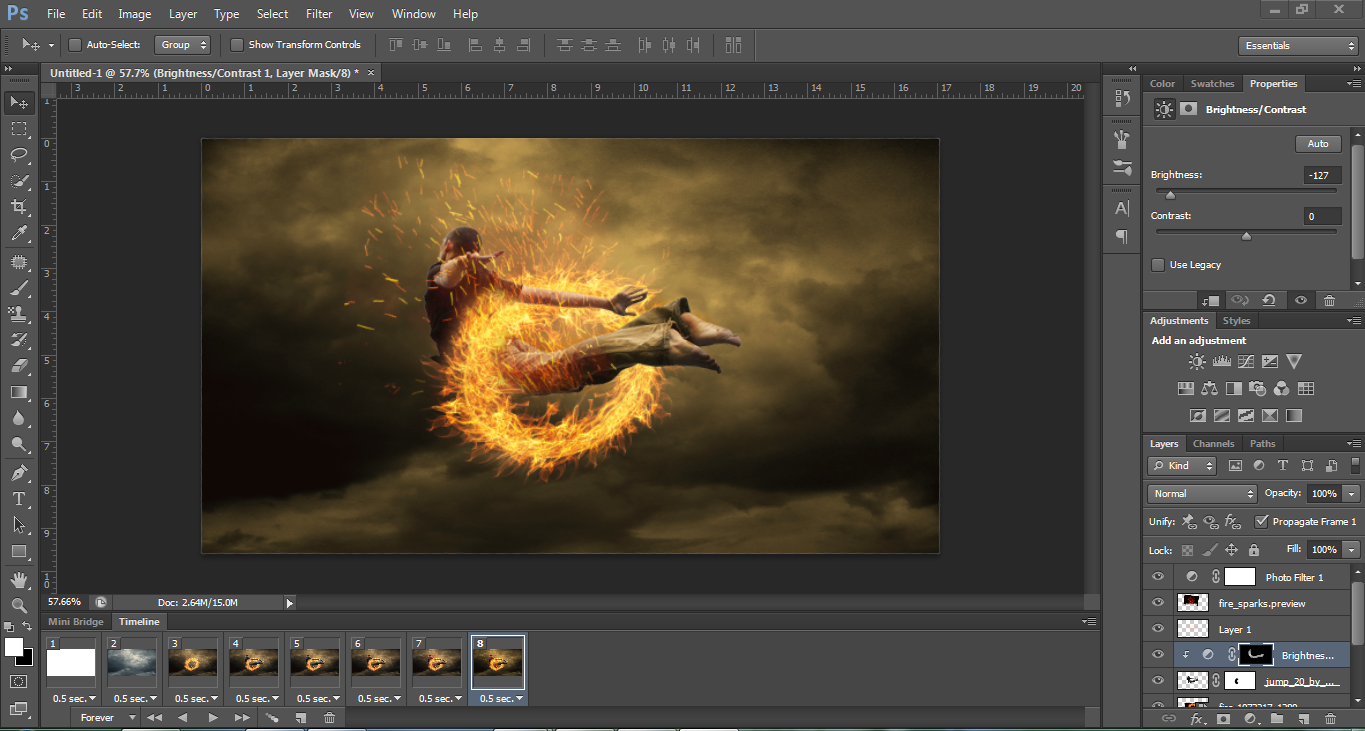Open the Normal blend mode dropdown
The image size is (1365, 731).
1202,494
